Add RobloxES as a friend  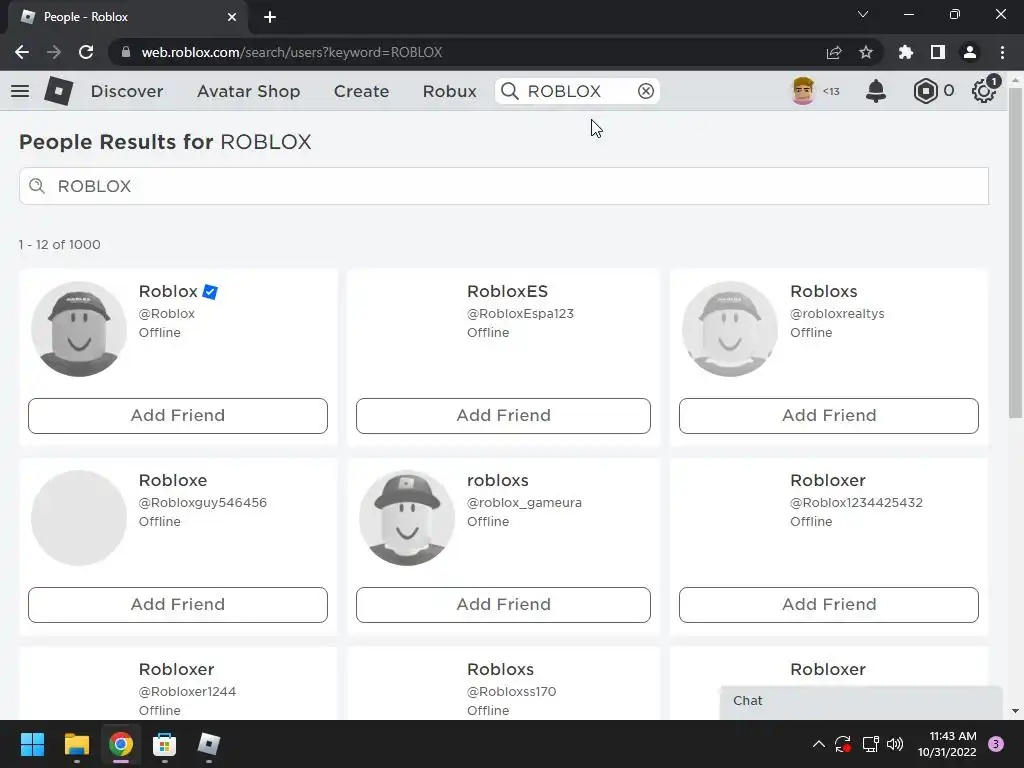pos(503,415)
